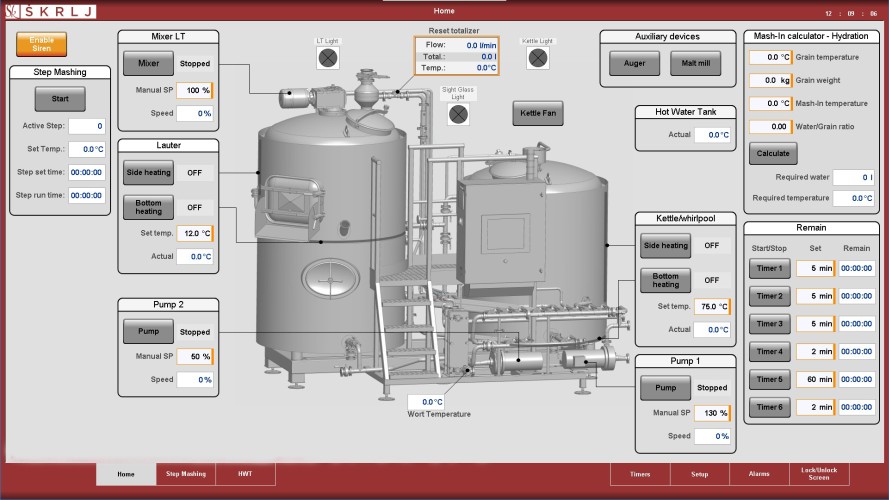
Task: Toggle the Kettle Light indicator icon
Action: (538, 57)
